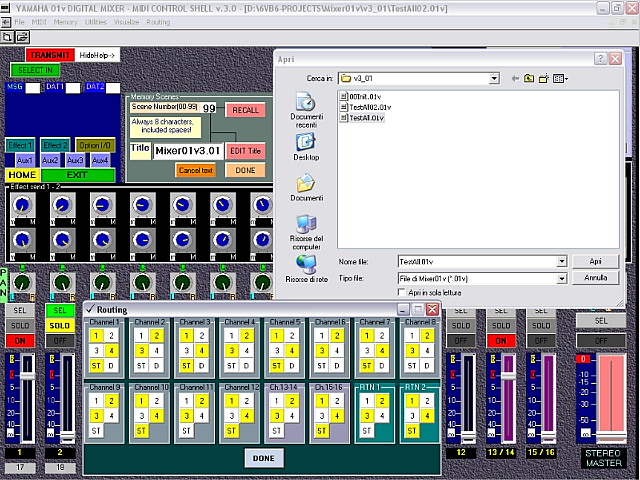
Task: Expand the Tipo file dropdown arrow
Action: pos(562,279)
